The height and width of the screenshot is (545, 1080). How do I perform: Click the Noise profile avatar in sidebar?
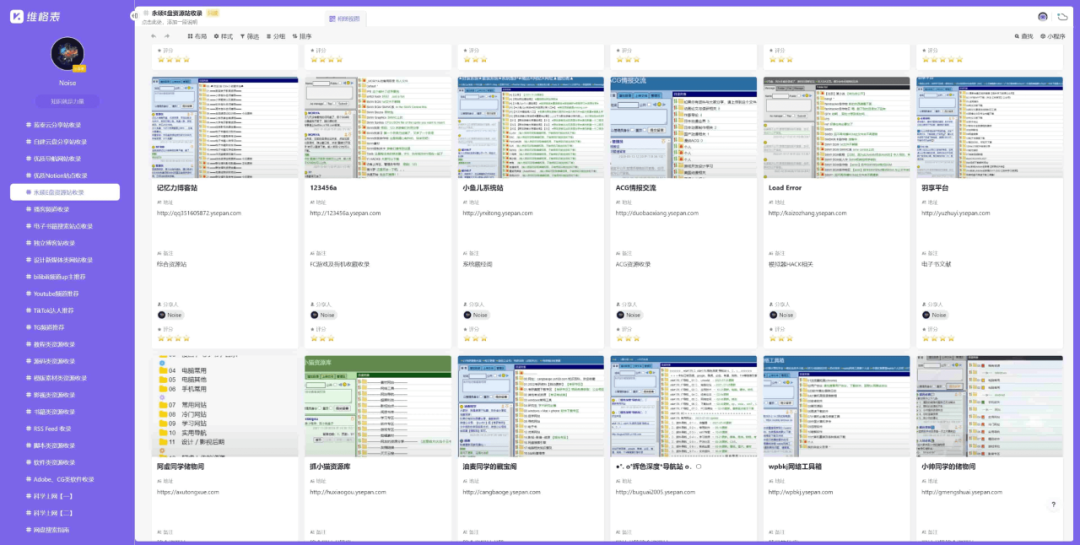(x=67, y=53)
